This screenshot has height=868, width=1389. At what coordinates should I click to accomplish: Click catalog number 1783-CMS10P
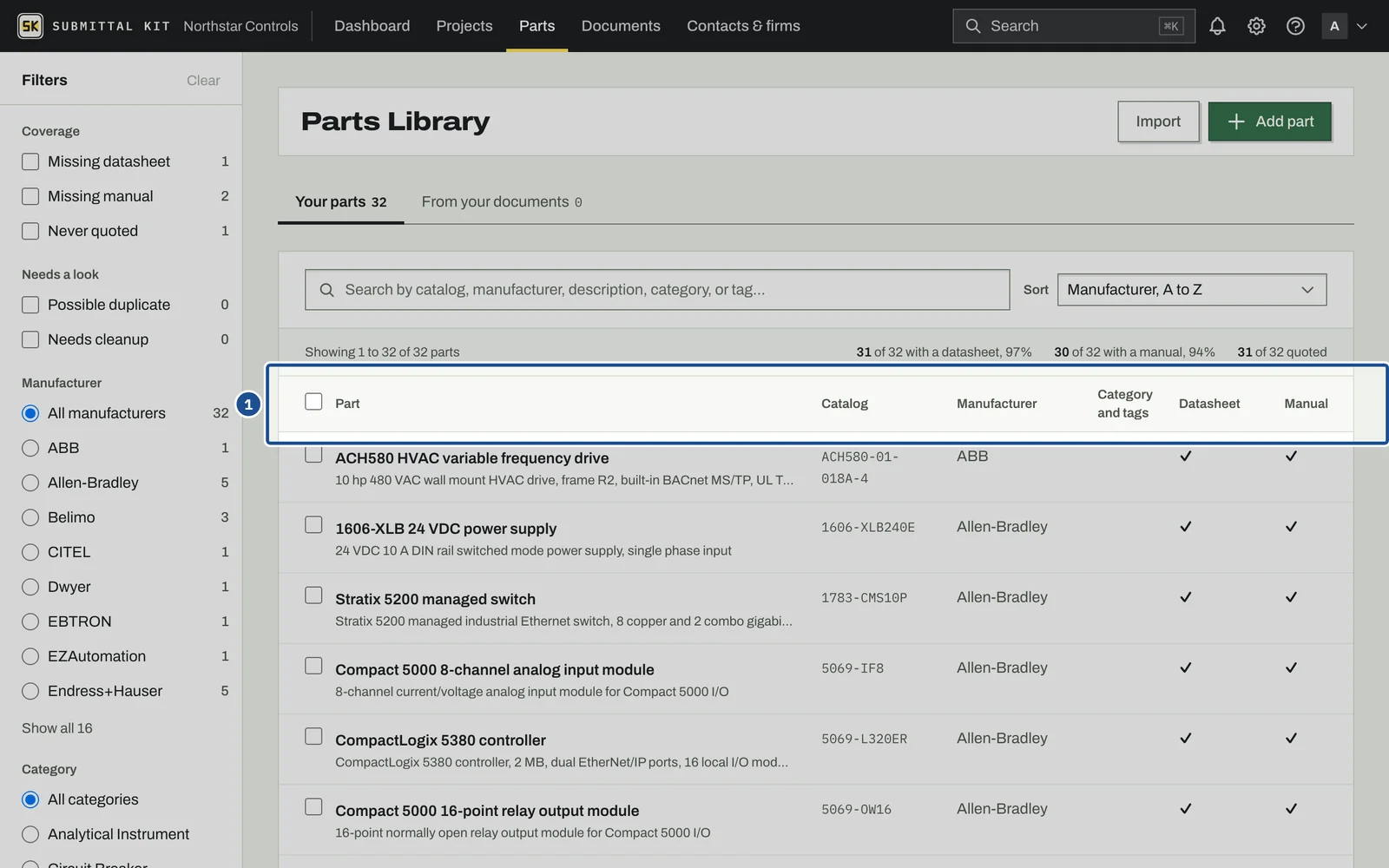[x=864, y=598]
